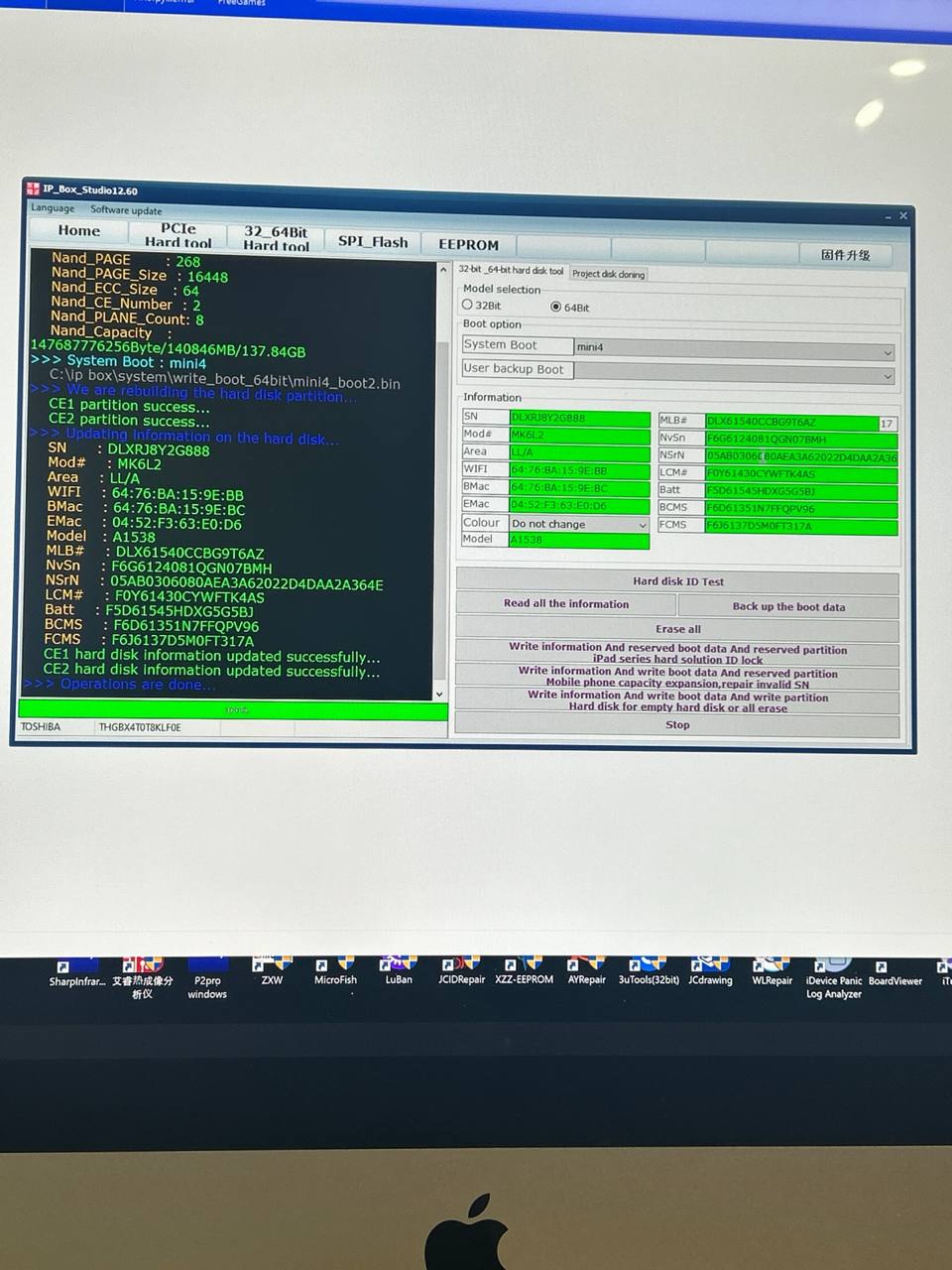This screenshot has width=952, height=1270.
Task: Open the Language menu
Action: tap(53, 208)
